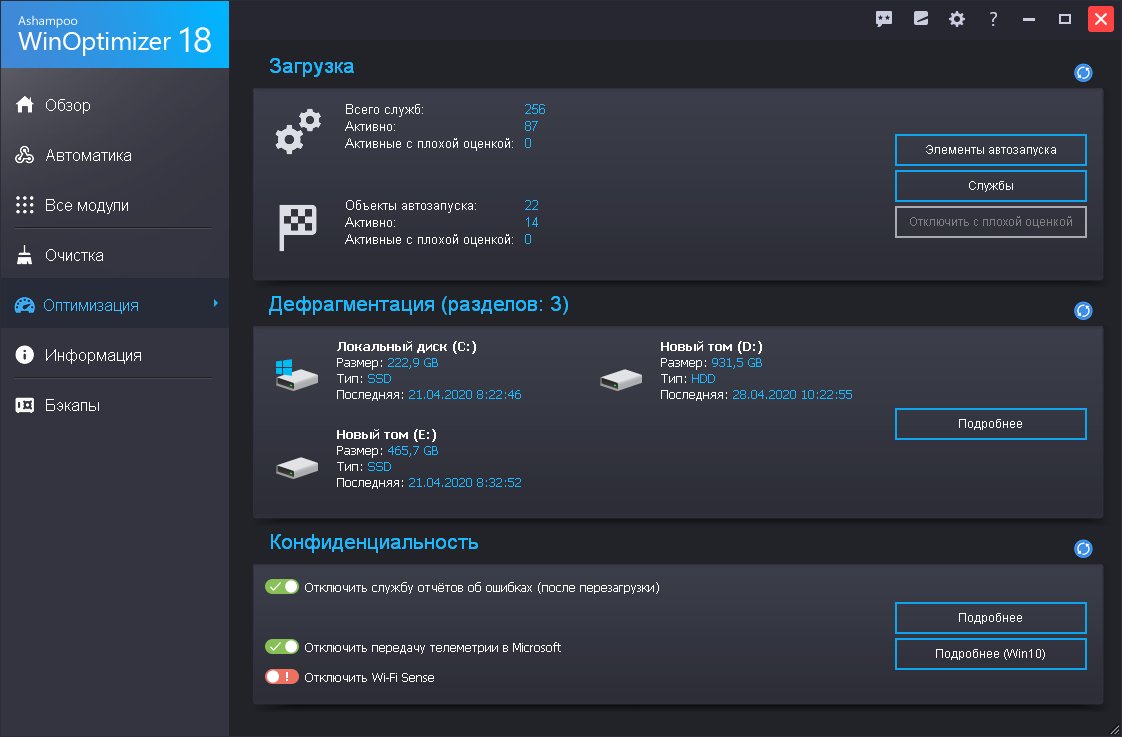The width and height of the screenshot is (1122, 737).
Task: Click the Конфиденциальность heading
Action: [x=374, y=542]
